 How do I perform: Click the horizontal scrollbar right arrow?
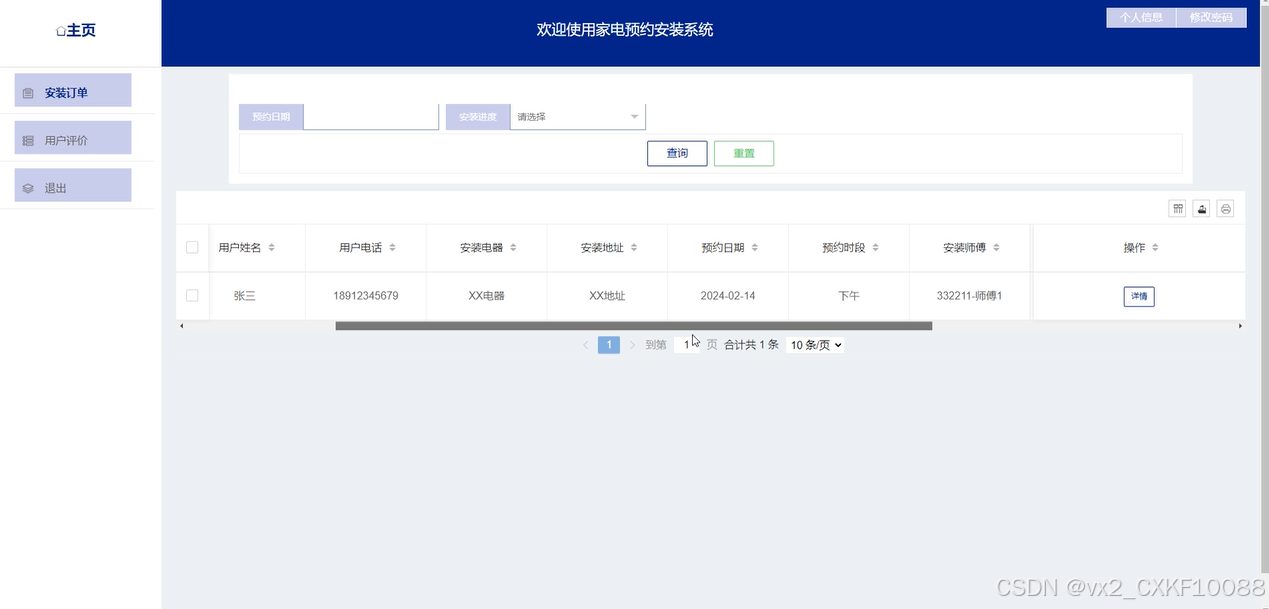[1240, 326]
